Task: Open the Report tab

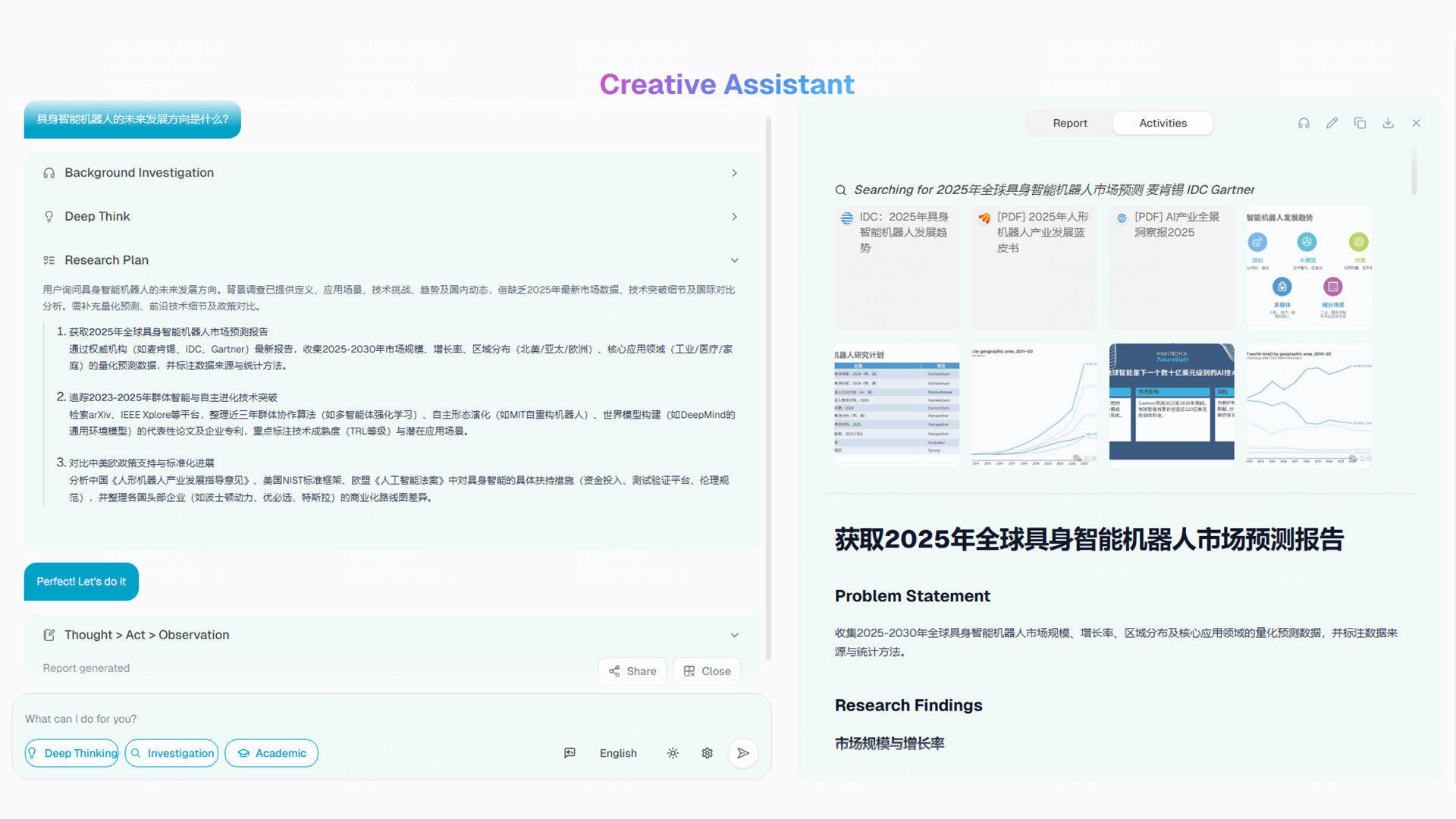Action: click(x=1069, y=123)
